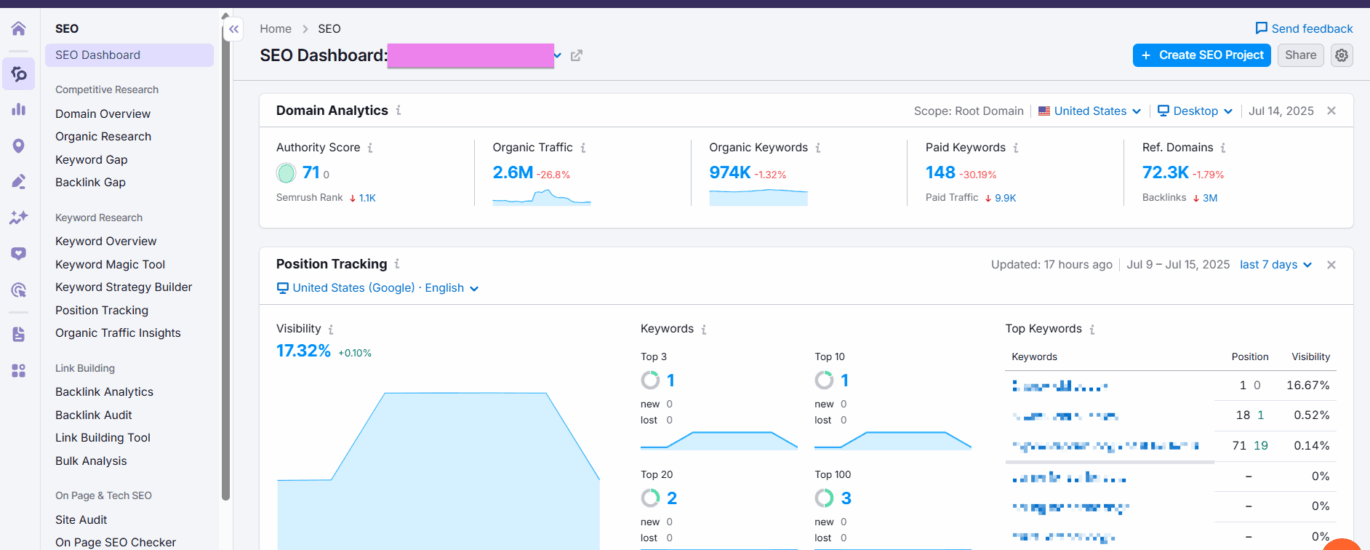Click info icon beside Ref. Domains

point(1224,148)
